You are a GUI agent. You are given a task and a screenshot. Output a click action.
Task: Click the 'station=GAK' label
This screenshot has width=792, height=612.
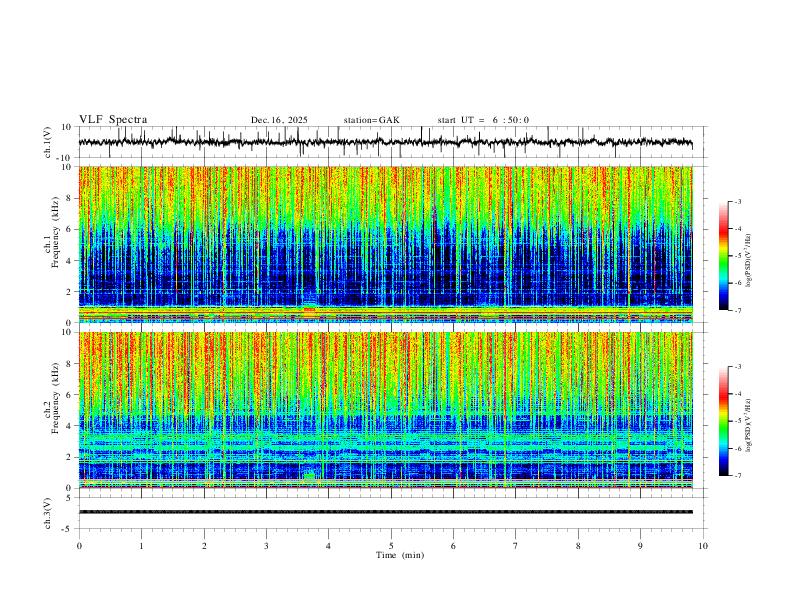pos(371,120)
